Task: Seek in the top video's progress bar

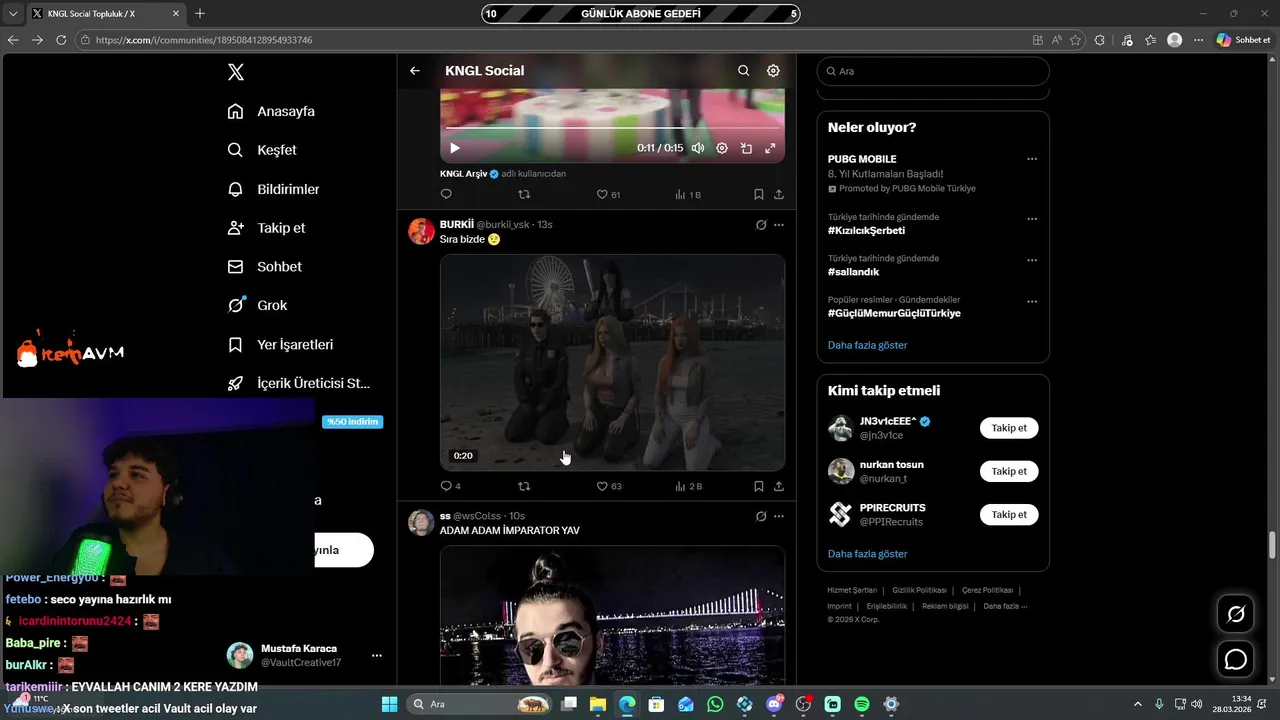Action: point(612,128)
